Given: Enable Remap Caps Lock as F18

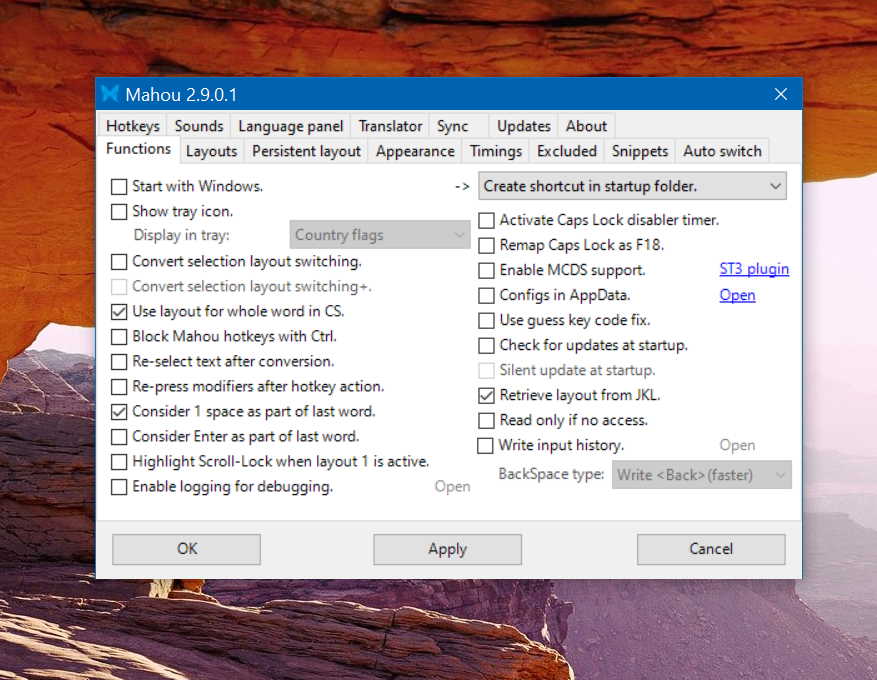Looking at the screenshot, I should [x=487, y=245].
